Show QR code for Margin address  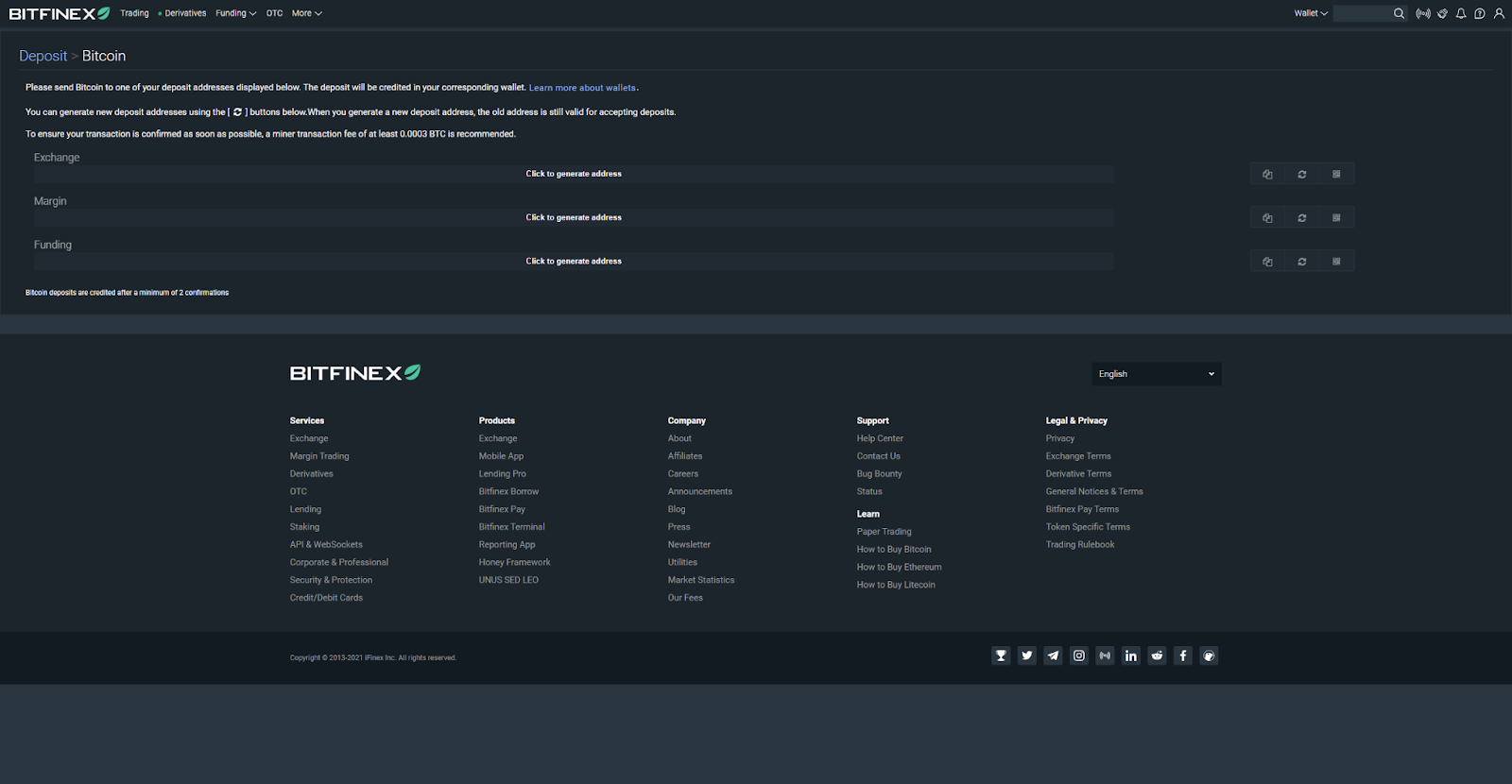tap(1336, 217)
